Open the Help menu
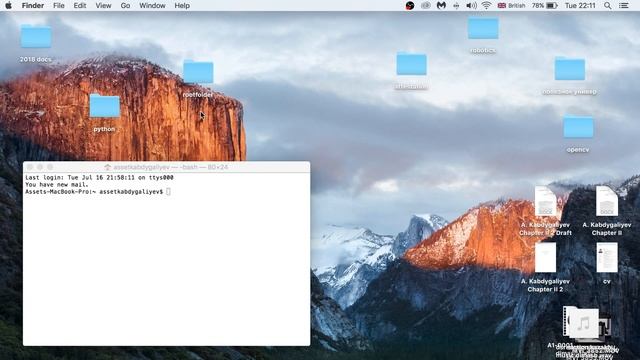The width and height of the screenshot is (640, 360). (182, 6)
